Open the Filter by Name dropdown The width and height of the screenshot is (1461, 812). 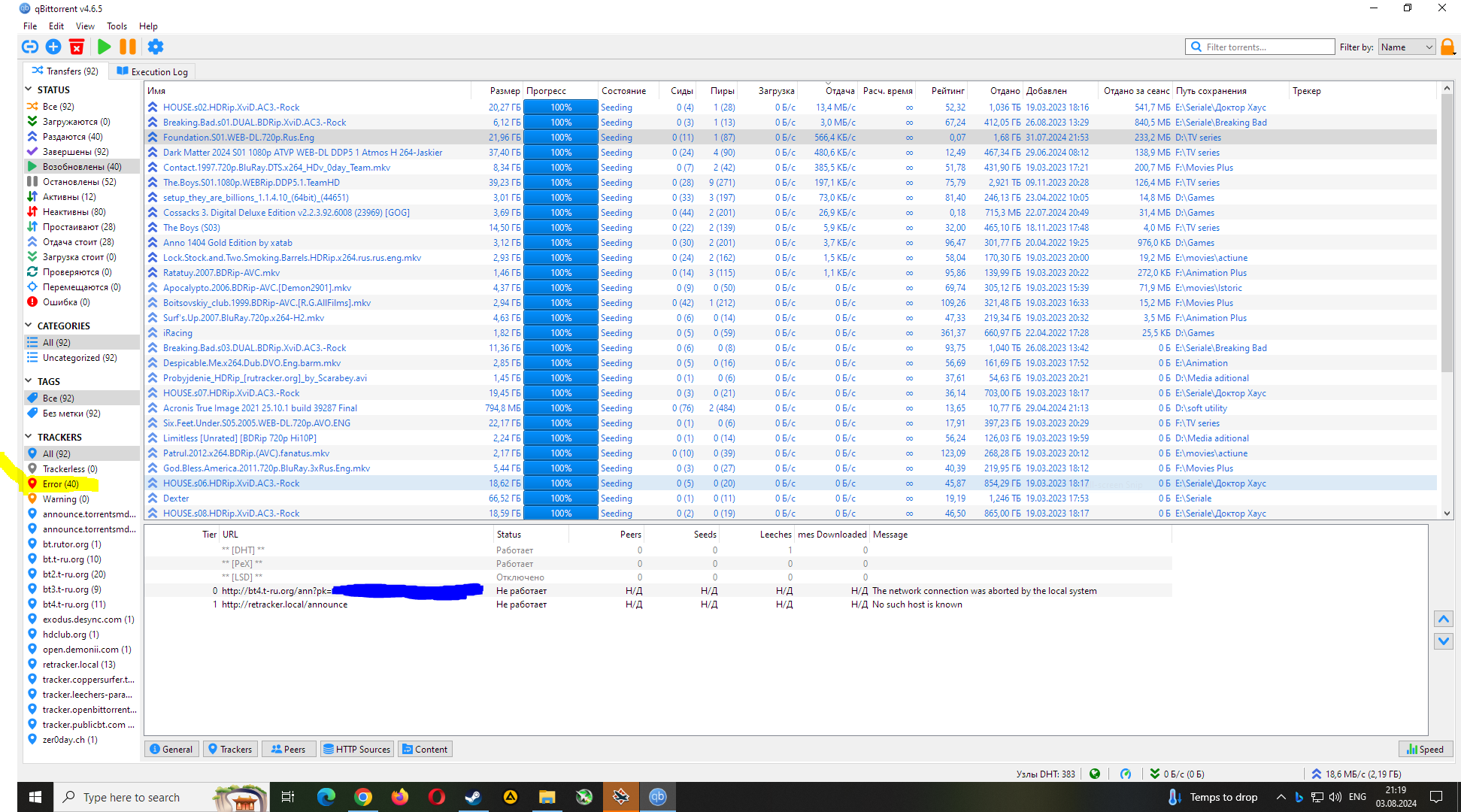(x=1406, y=47)
